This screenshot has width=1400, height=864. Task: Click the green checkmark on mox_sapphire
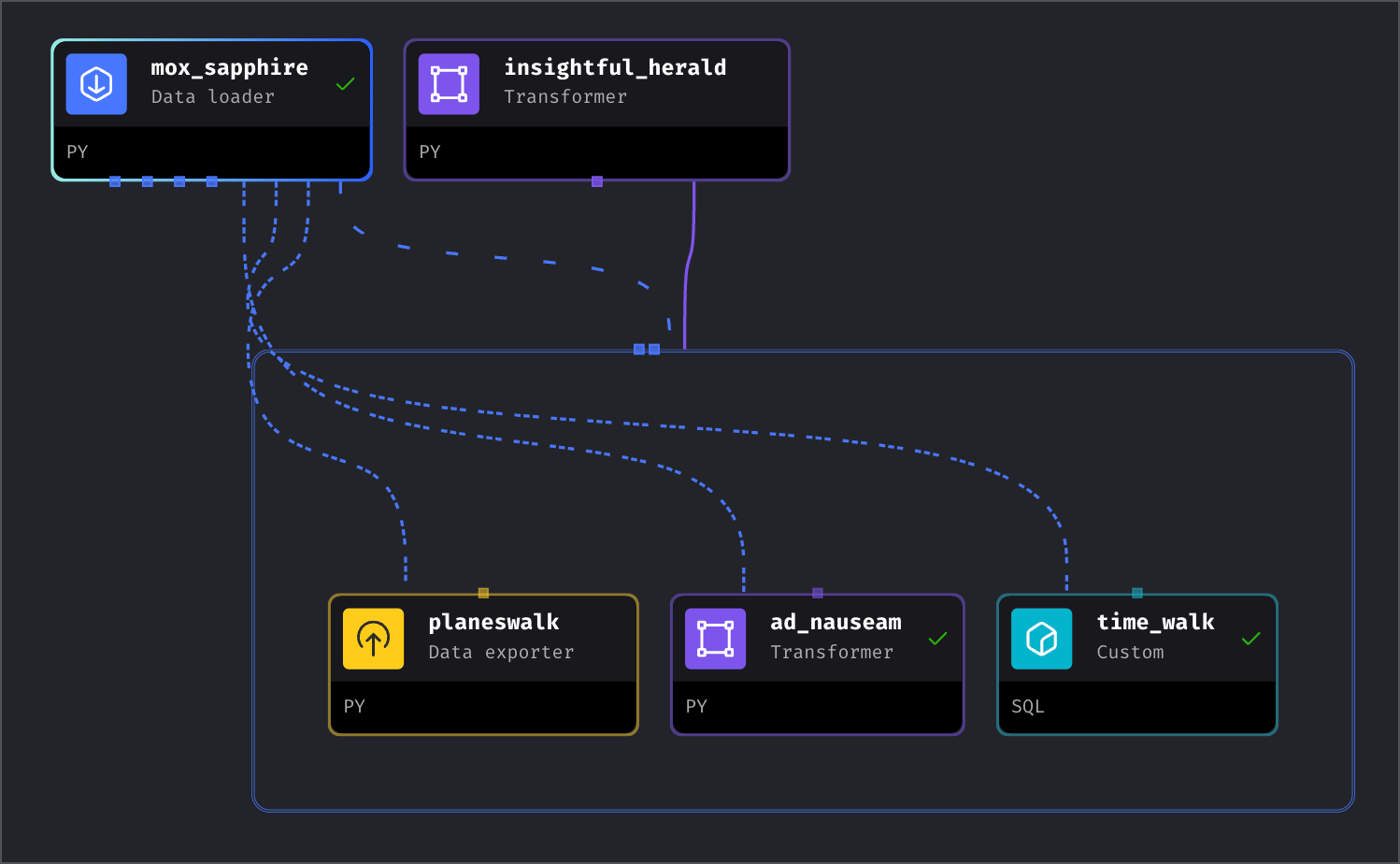pos(345,84)
